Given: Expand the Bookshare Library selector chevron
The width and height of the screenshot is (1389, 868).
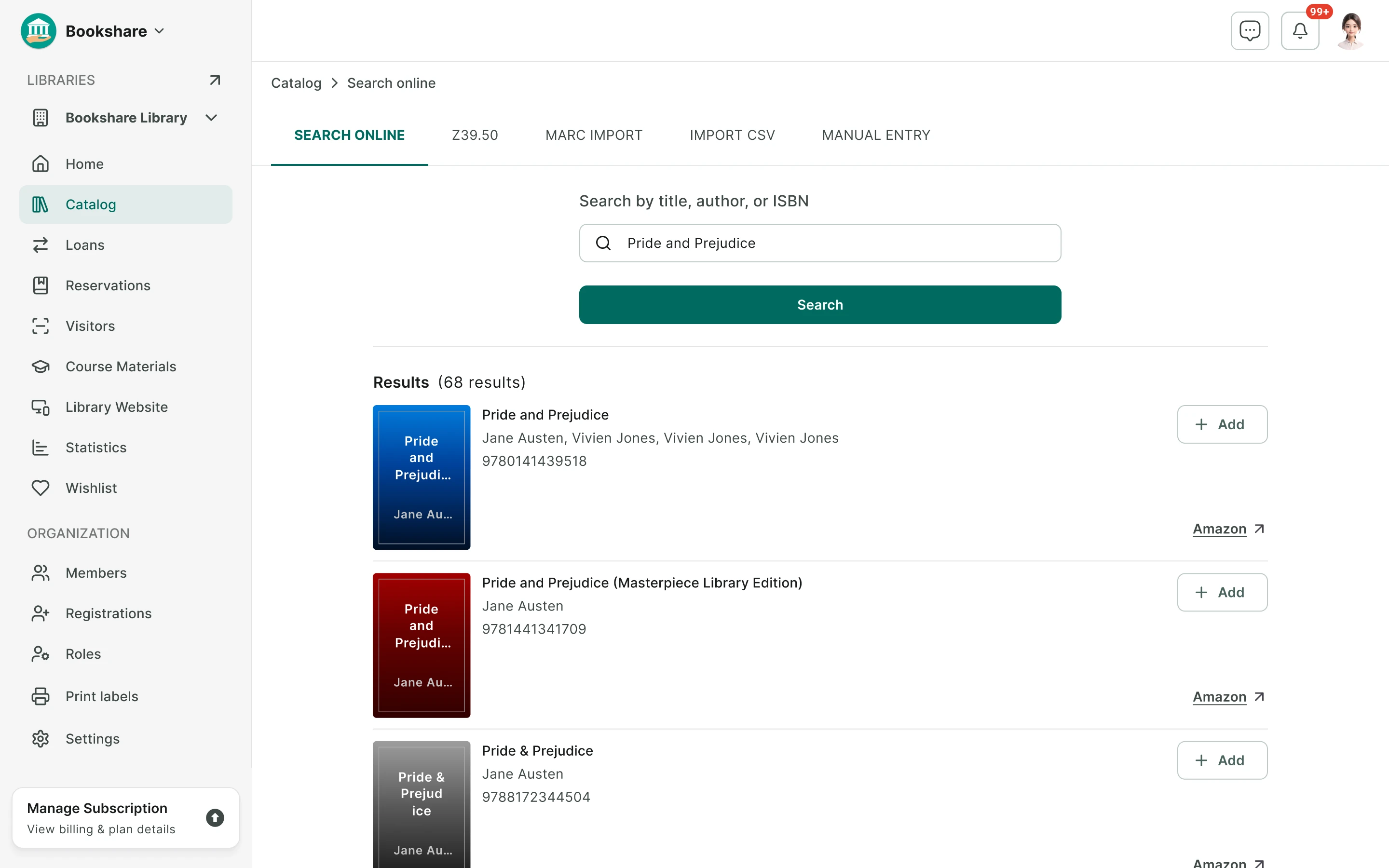Looking at the screenshot, I should (x=211, y=118).
